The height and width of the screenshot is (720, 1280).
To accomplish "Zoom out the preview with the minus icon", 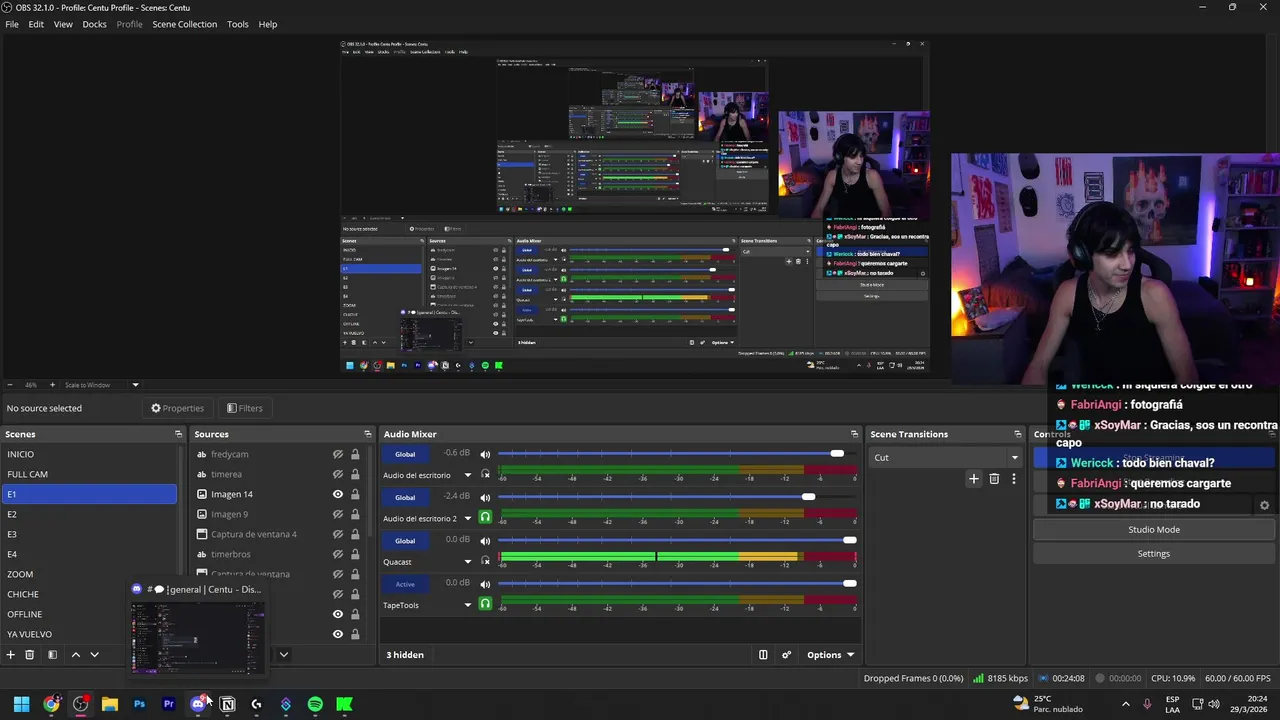I will (x=10, y=385).
